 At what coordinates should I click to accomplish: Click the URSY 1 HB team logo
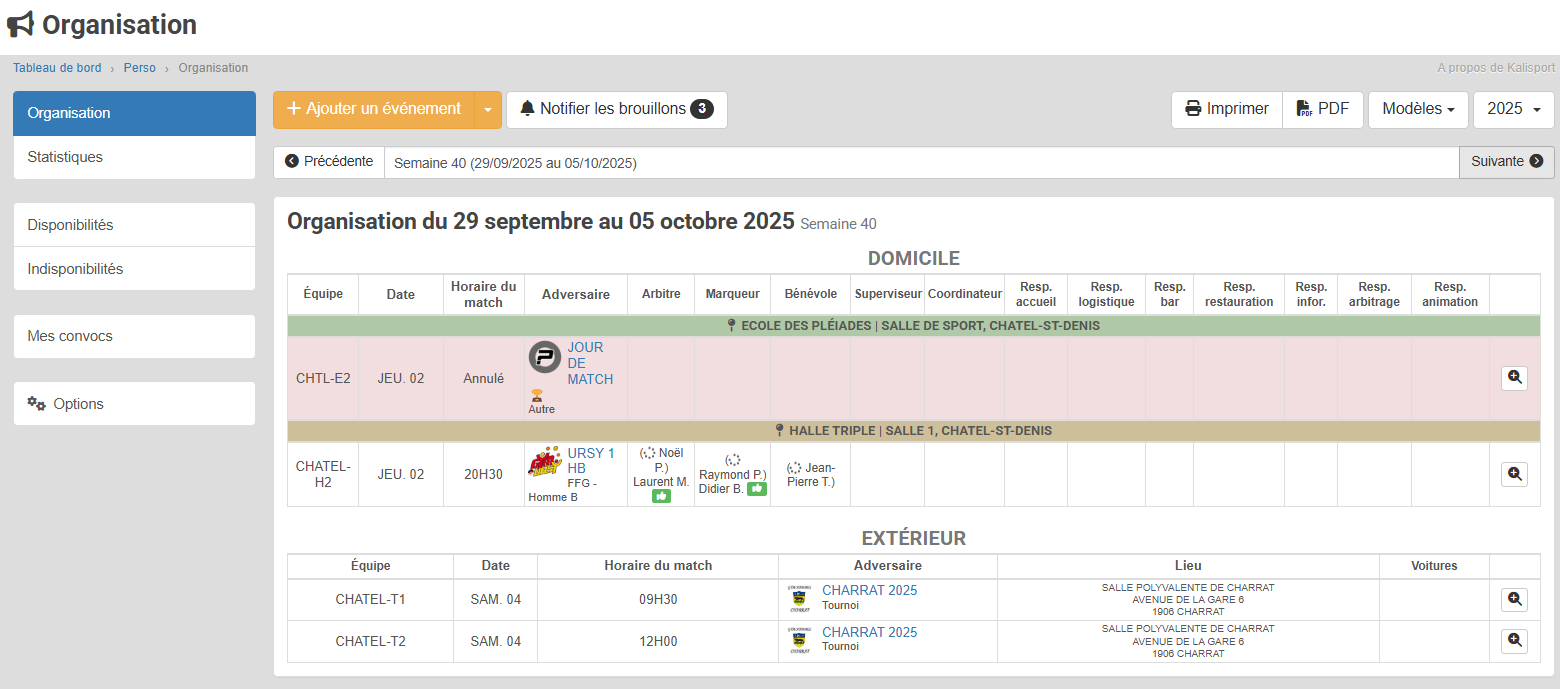(545, 462)
